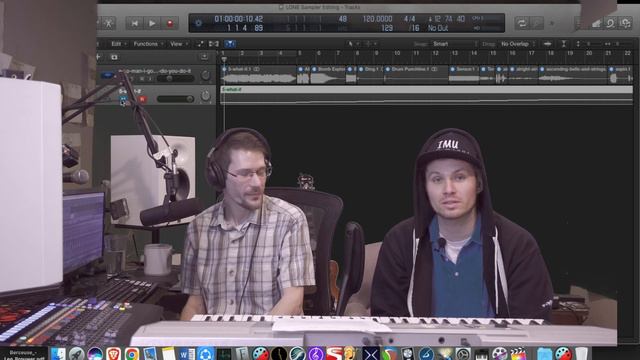This screenshot has height=360, width=640.
Task: Open Brave browser from the Dock
Action: pos(113,354)
